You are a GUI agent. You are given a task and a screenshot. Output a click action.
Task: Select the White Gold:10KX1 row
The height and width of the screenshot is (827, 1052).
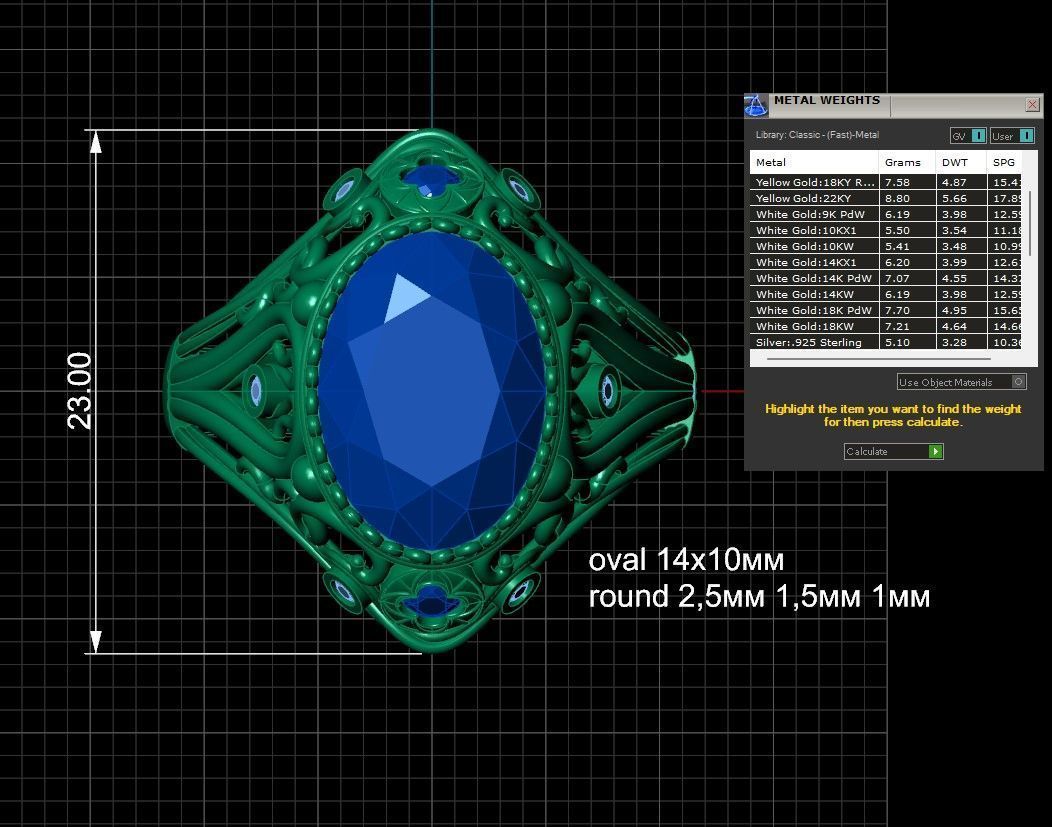coord(886,230)
